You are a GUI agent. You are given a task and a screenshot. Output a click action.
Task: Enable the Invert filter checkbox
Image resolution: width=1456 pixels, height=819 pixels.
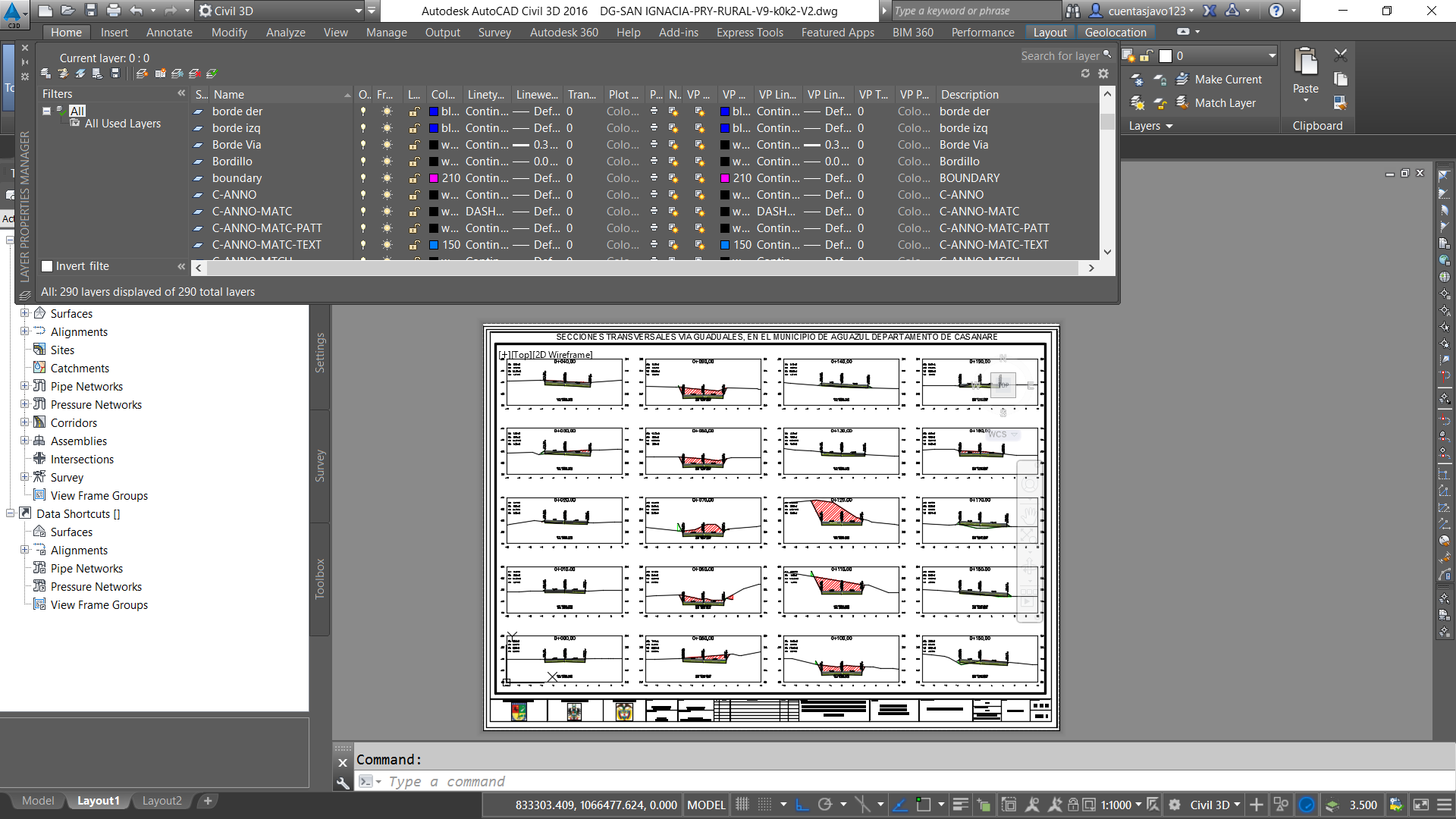coord(47,266)
